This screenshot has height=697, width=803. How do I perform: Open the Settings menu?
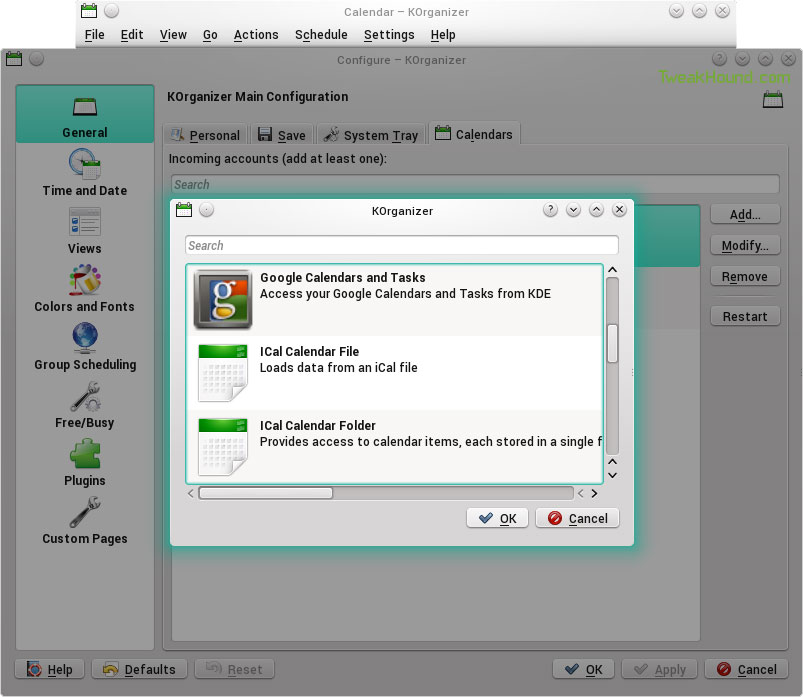(x=389, y=35)
